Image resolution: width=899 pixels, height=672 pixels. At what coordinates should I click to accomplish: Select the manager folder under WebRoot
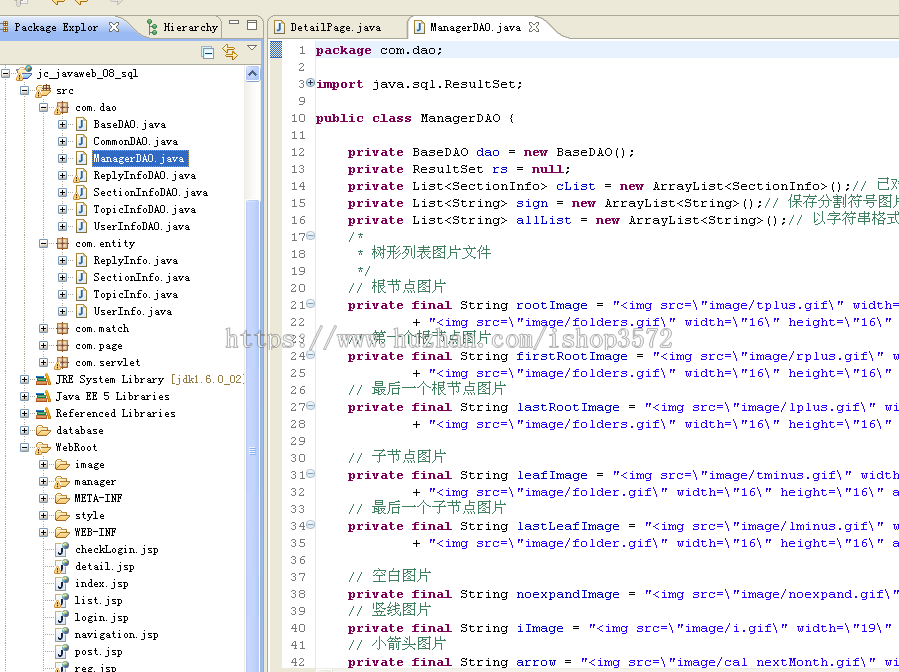[95, 482]
